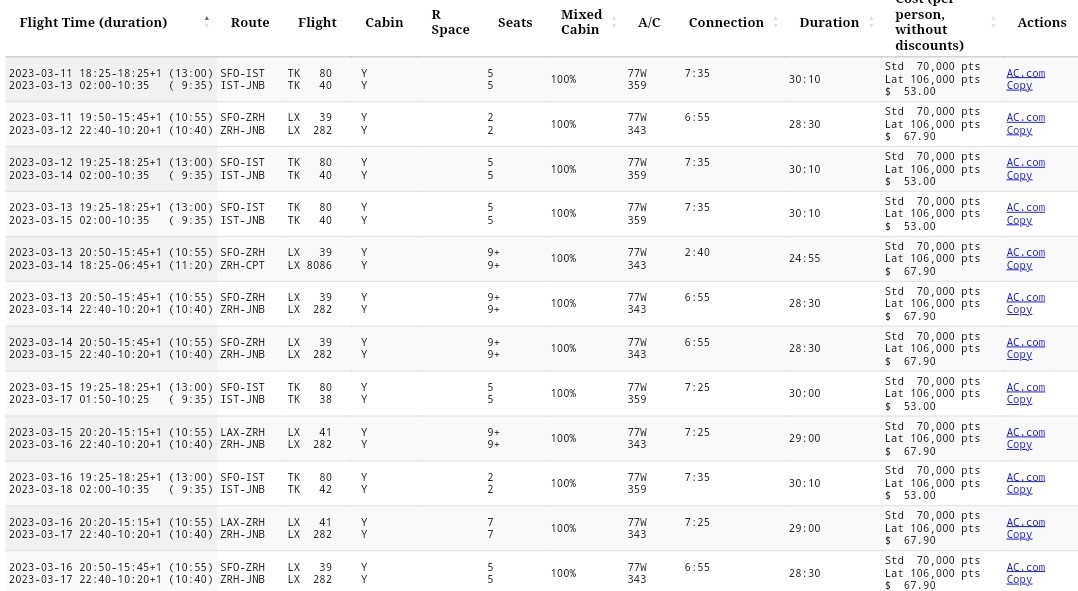
Task: Click the Route column header
Action: [x=250, y=22]
